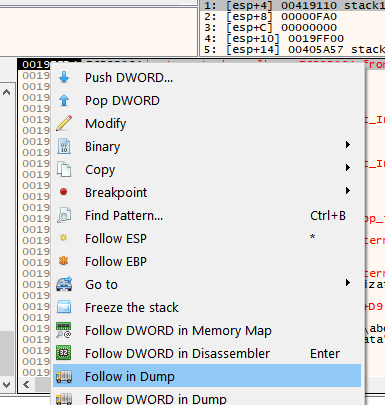Click the Freeze the stack icon
Image resolution: width=385 pixels, height=405 pixels.
point(64,307)
